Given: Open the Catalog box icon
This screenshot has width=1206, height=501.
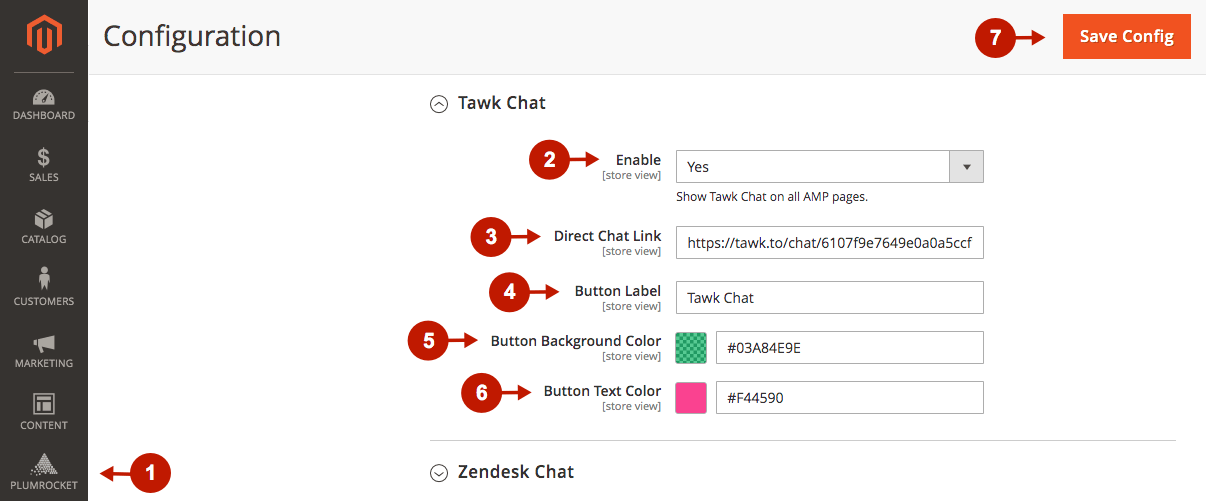Looking at the screenshot, I should click(x=43, y=220).
